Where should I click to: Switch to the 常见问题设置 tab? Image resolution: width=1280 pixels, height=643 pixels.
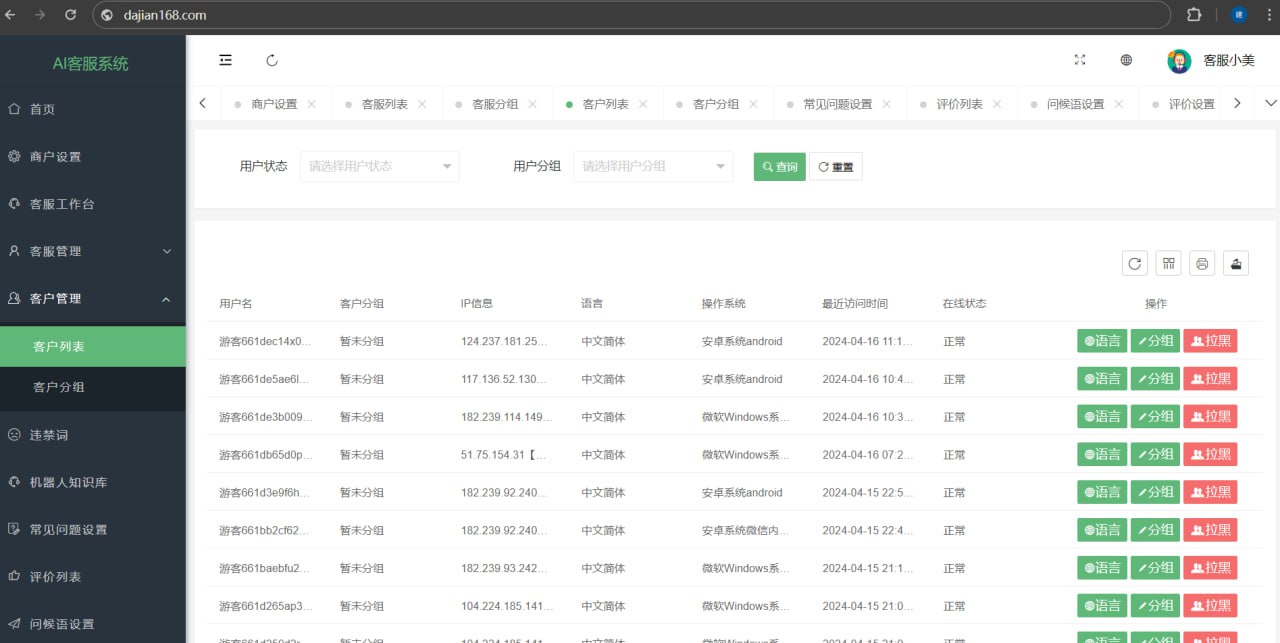(x=837, y=104)
